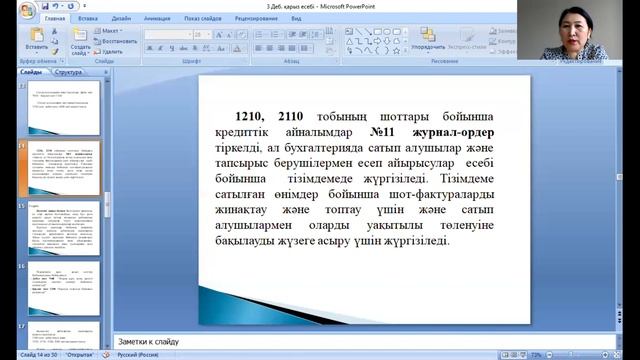Image resolution: width=640 pixels, height=360 pixels.
Task: Toggle text shadow formatting
Action: 195,48
